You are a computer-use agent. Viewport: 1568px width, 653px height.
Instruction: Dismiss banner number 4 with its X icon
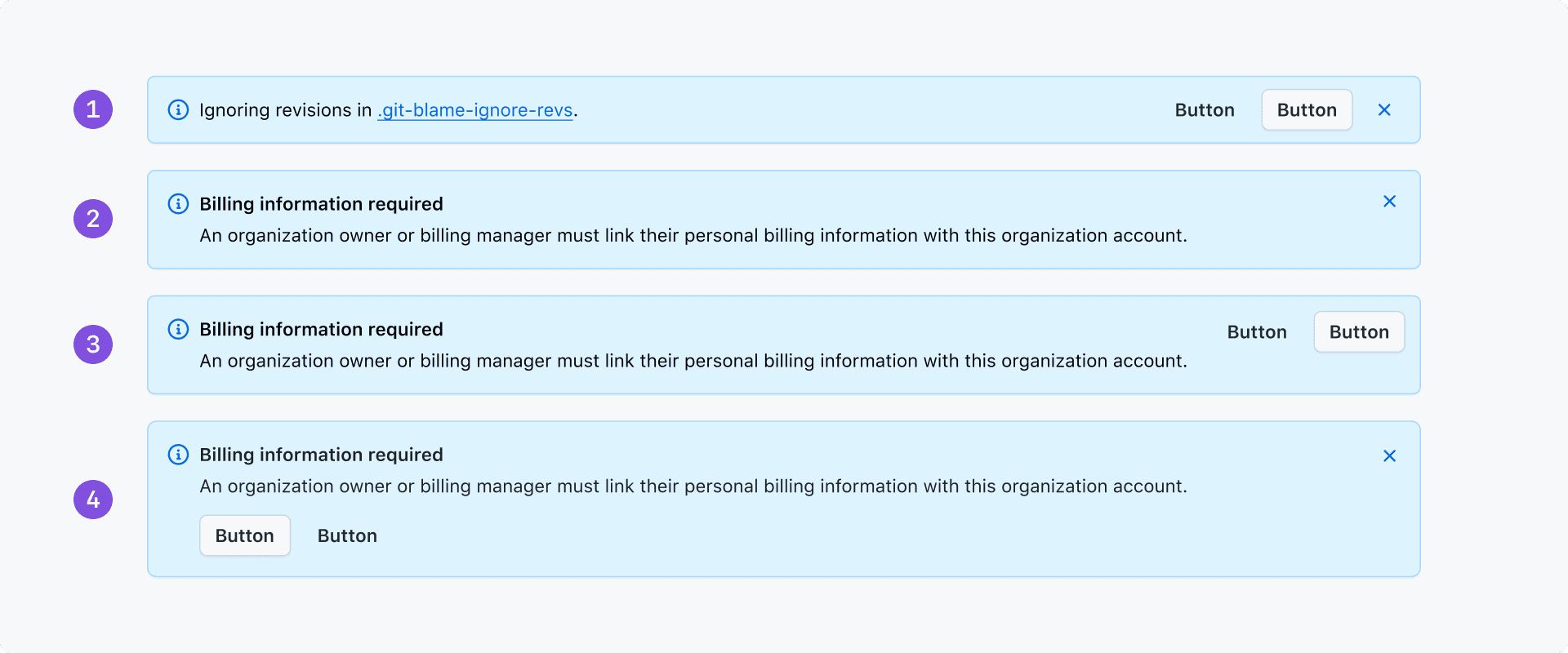1389,456
